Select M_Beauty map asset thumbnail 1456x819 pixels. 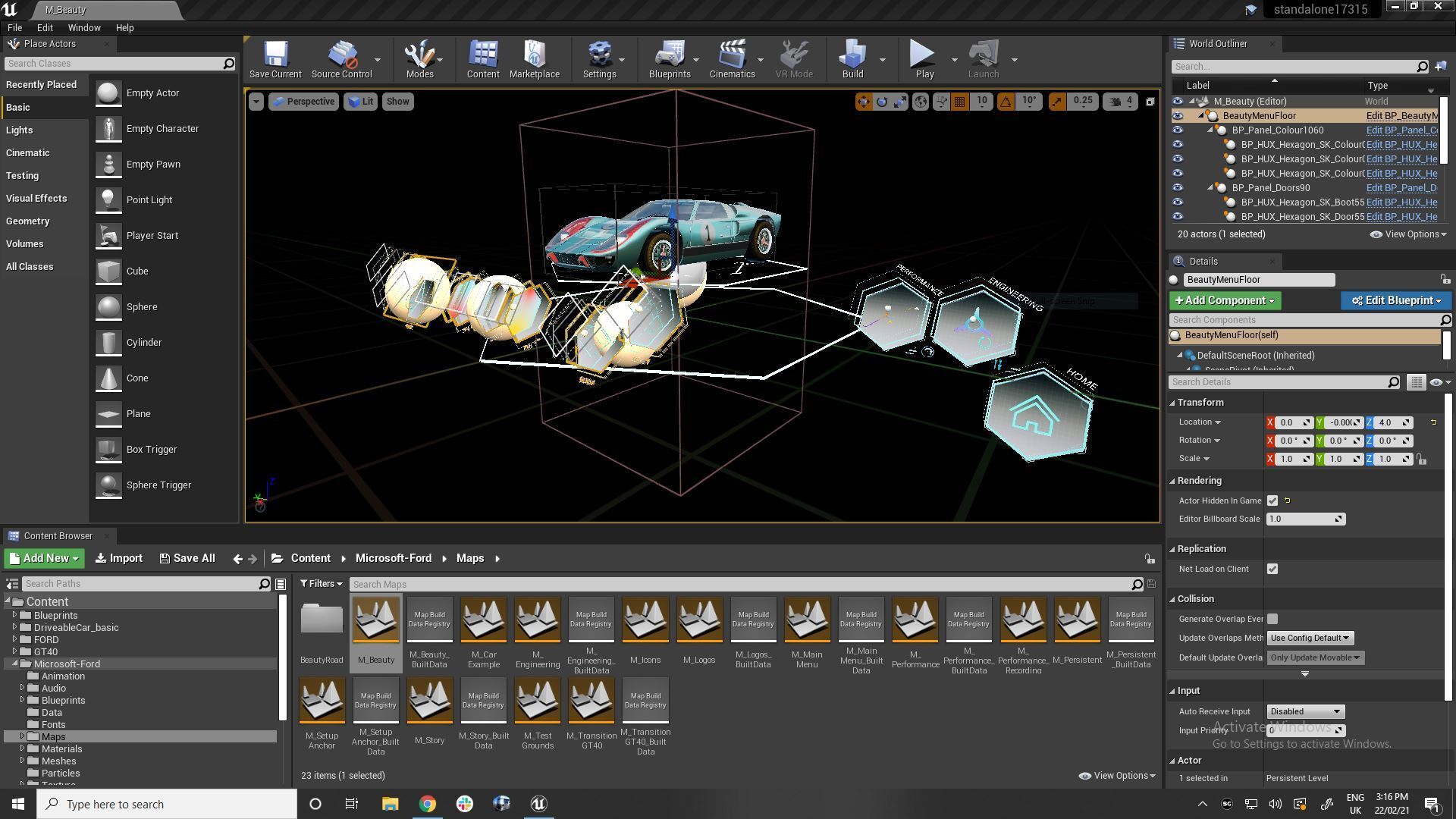point(375,619)
